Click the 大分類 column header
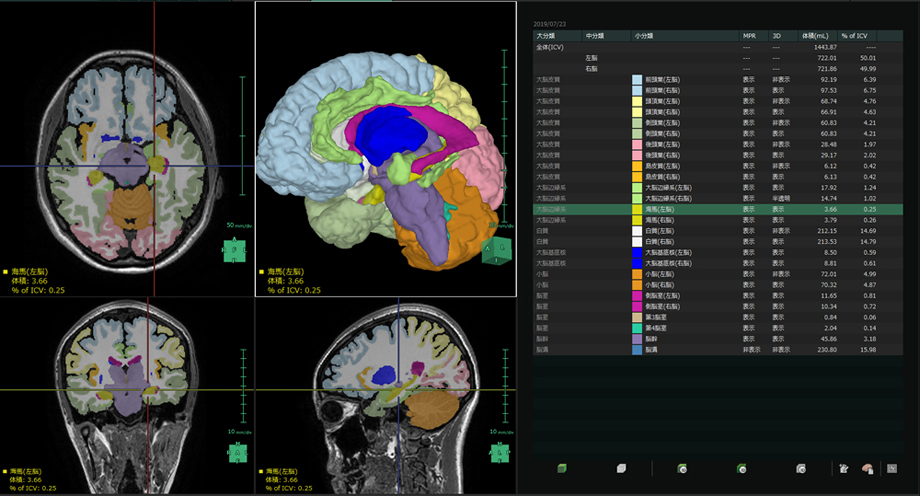 (x=557, y=36)
